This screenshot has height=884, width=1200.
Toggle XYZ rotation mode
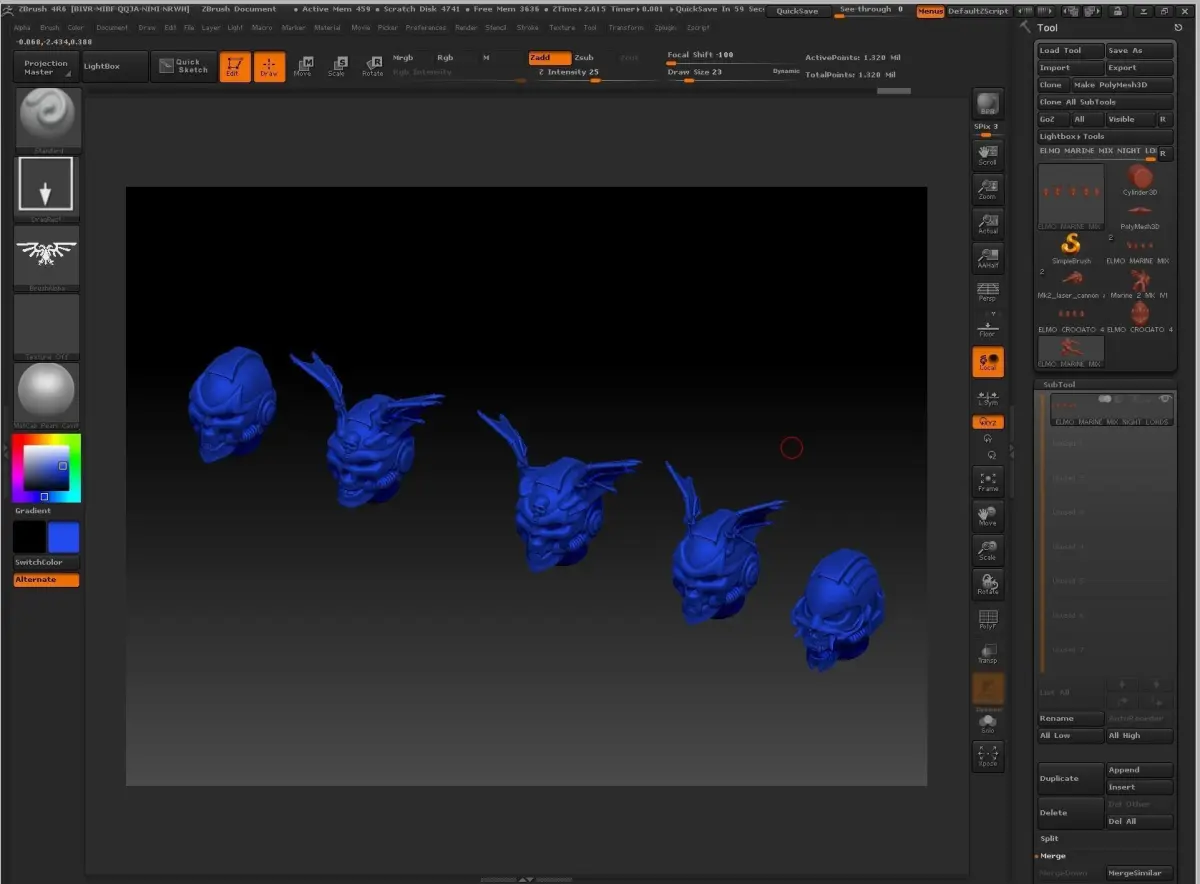coord(988,422)
